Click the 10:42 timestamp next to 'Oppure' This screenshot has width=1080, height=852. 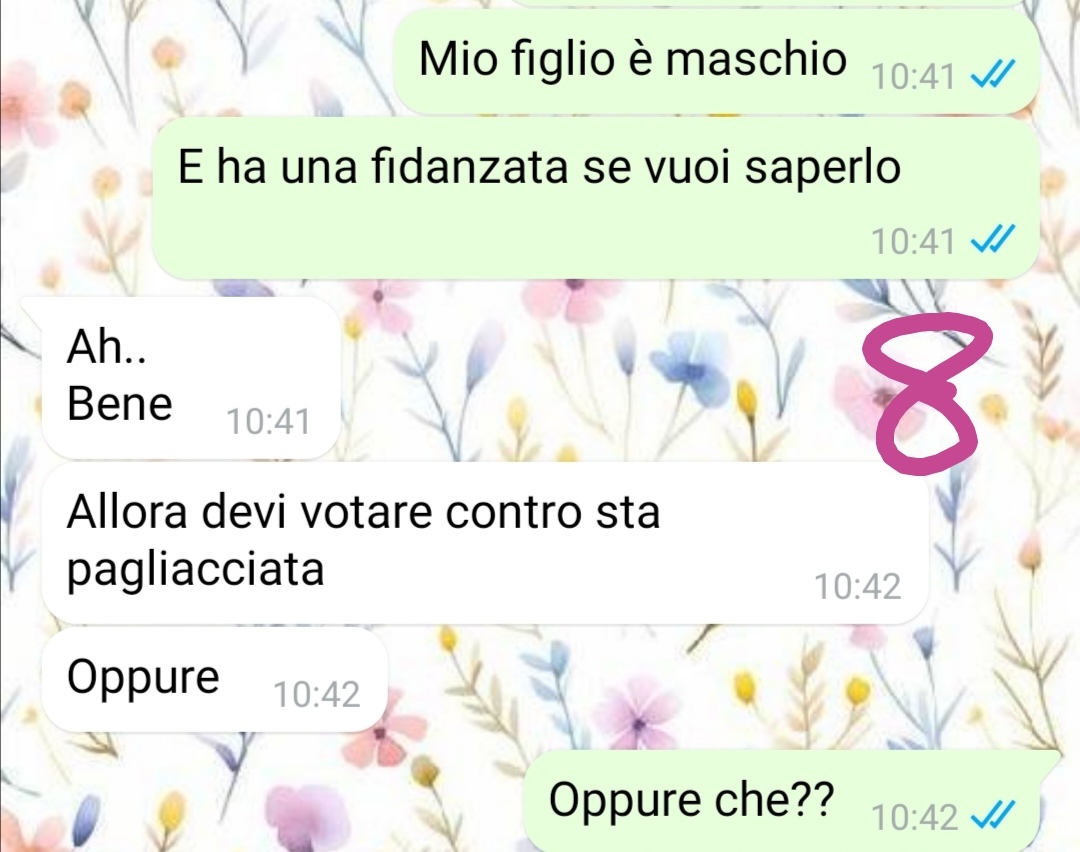coord(316,694)
